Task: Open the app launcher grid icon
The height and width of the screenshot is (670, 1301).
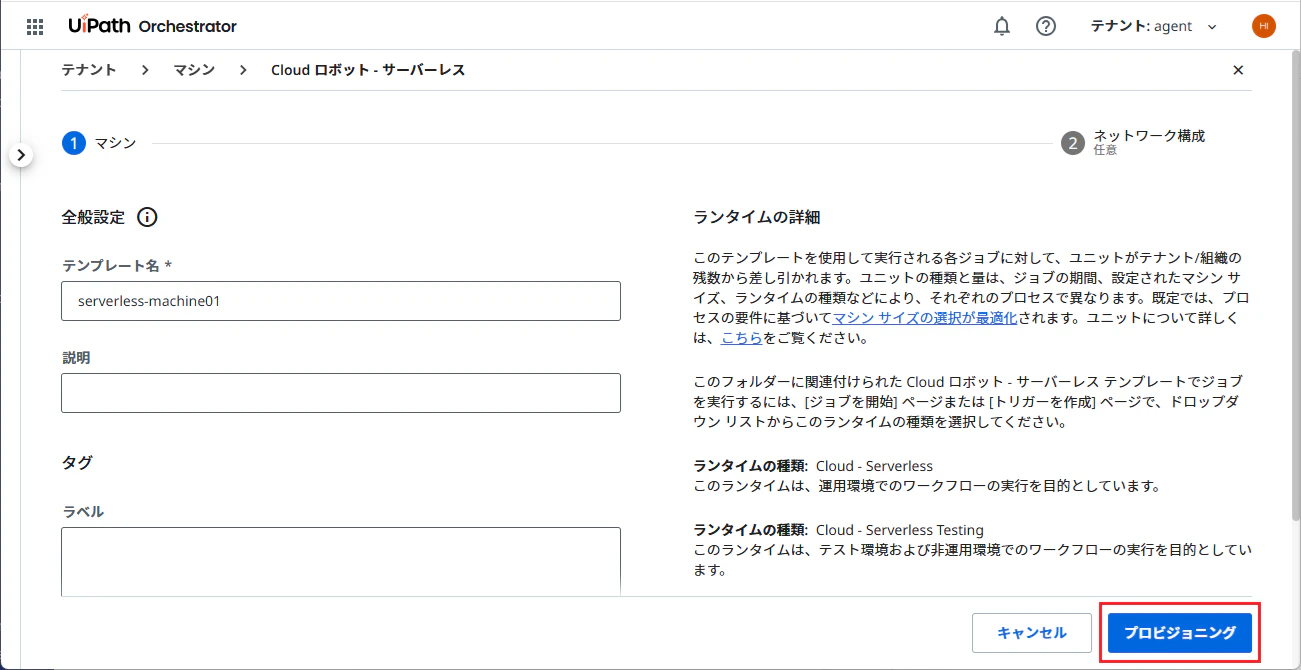Action: pyautogui.click(x=35, y=26)
